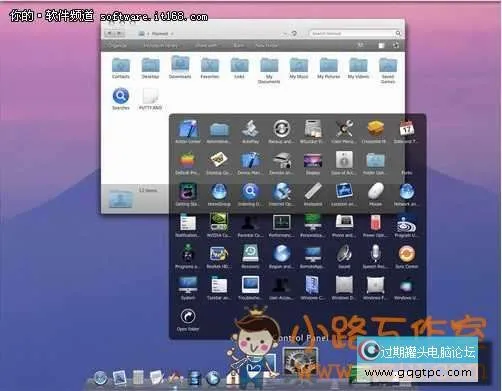The width and height of the screenshot is (502, 391).
Task: Open Getting Started item
Action: (188, 194)
